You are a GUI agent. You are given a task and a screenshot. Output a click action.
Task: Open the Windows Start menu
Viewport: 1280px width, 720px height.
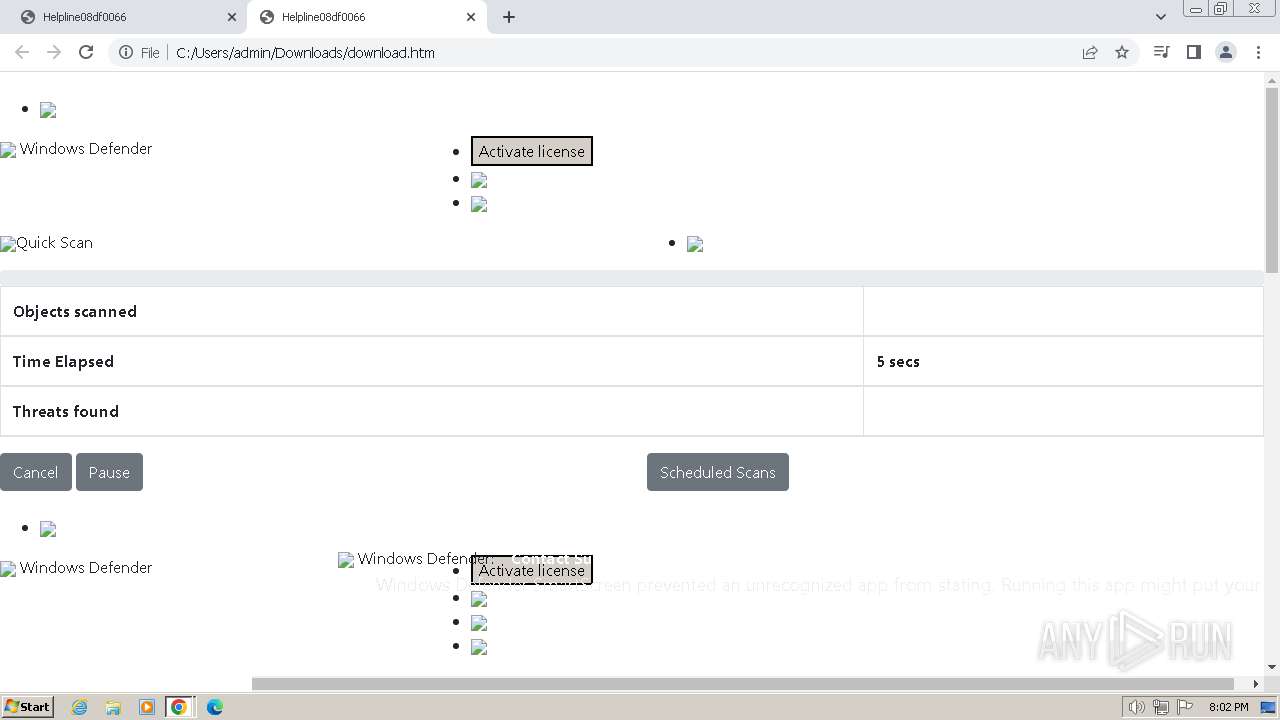28,707
